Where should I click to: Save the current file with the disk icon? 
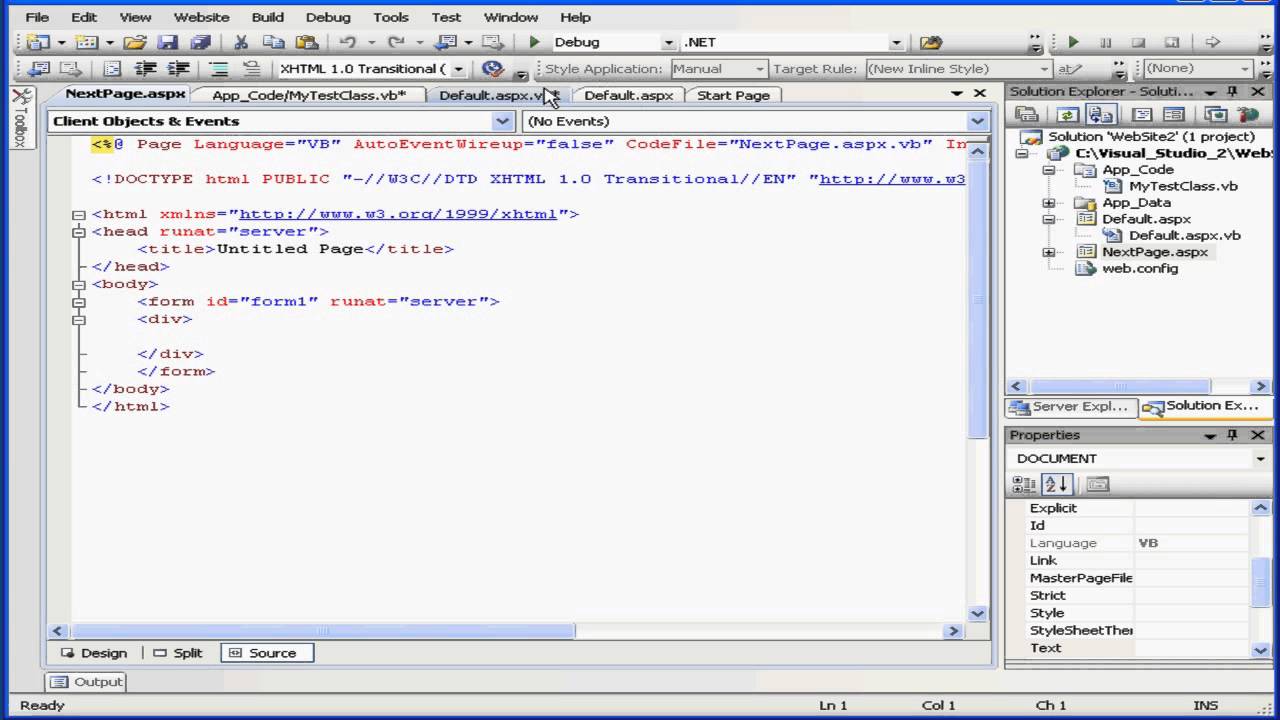point(168,42)
